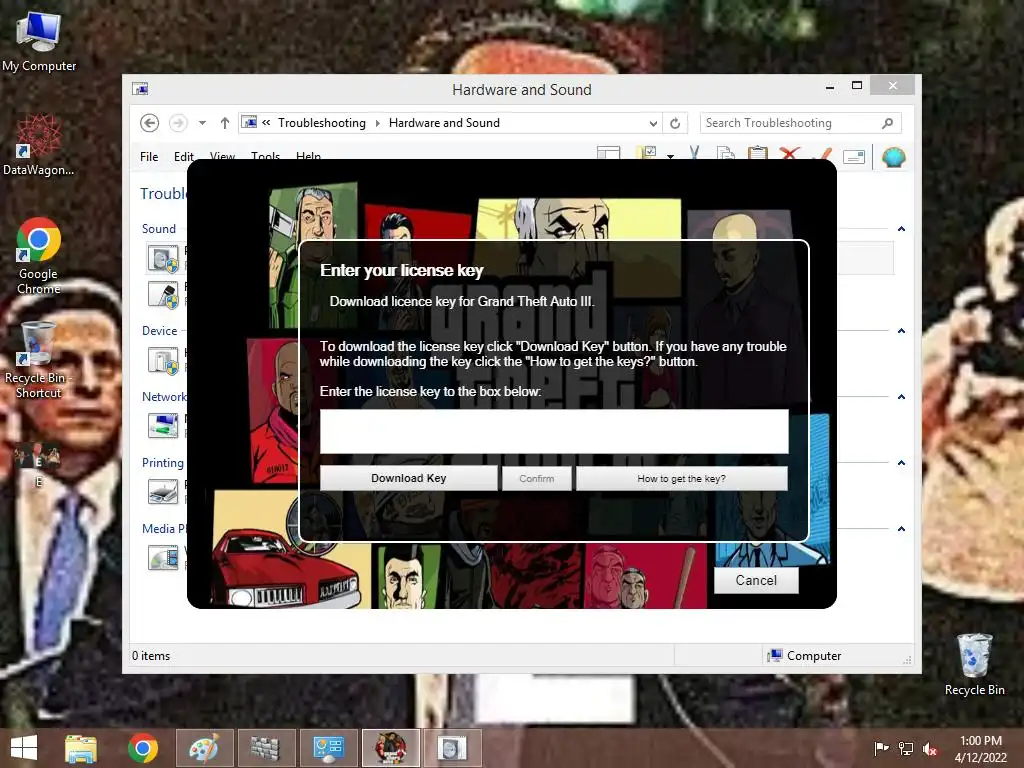Go back in the Hardware and Sound window
The height and width of the screenshot is (768, 1024).
150,123
